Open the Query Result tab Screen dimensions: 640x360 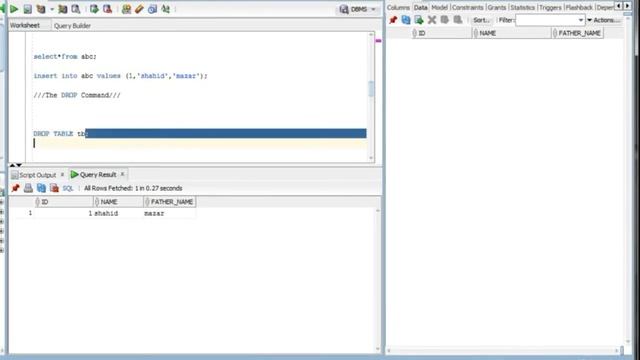(x=94, y=175)
